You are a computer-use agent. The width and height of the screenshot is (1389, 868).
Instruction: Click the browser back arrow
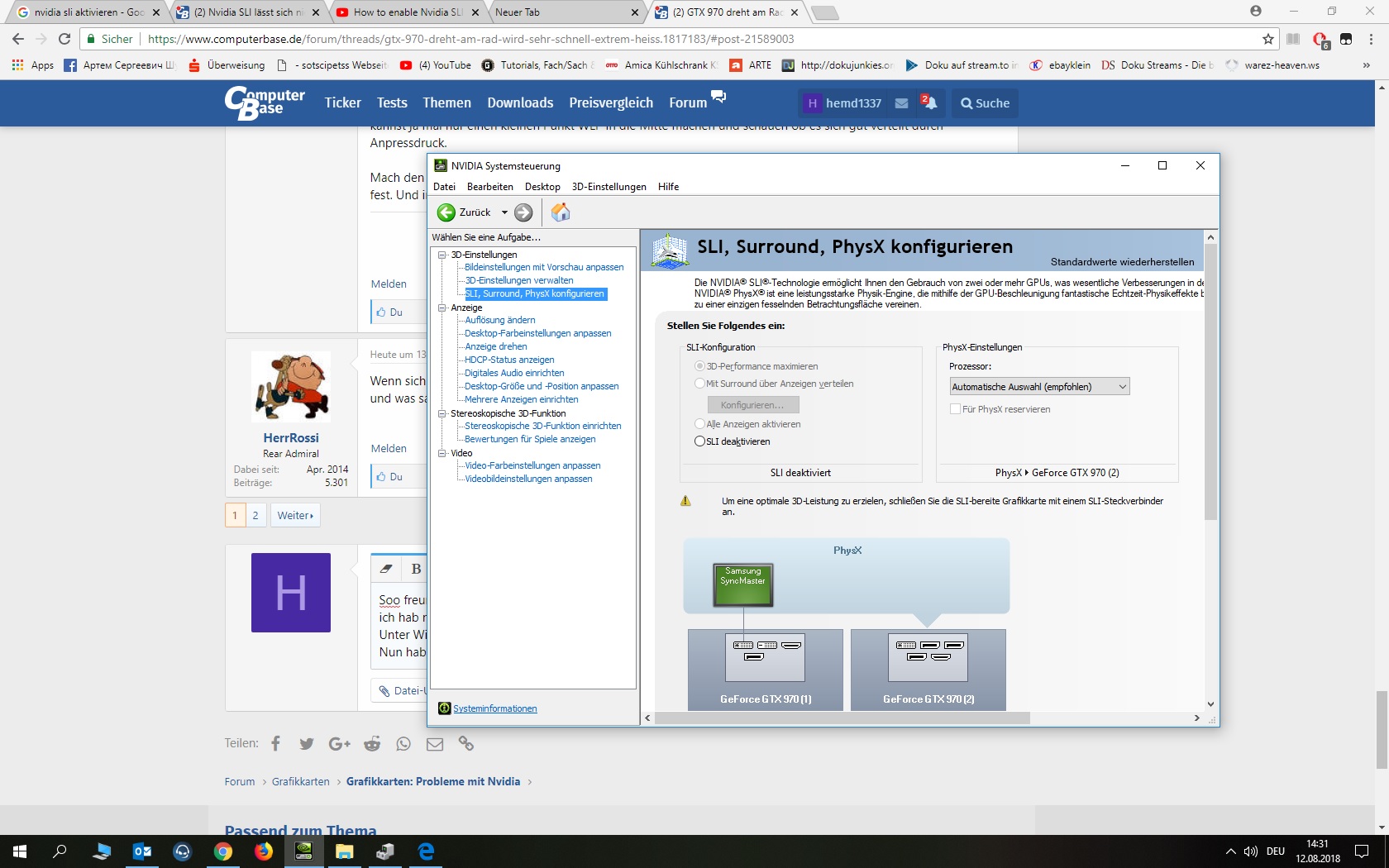click(x=18, y=39)
